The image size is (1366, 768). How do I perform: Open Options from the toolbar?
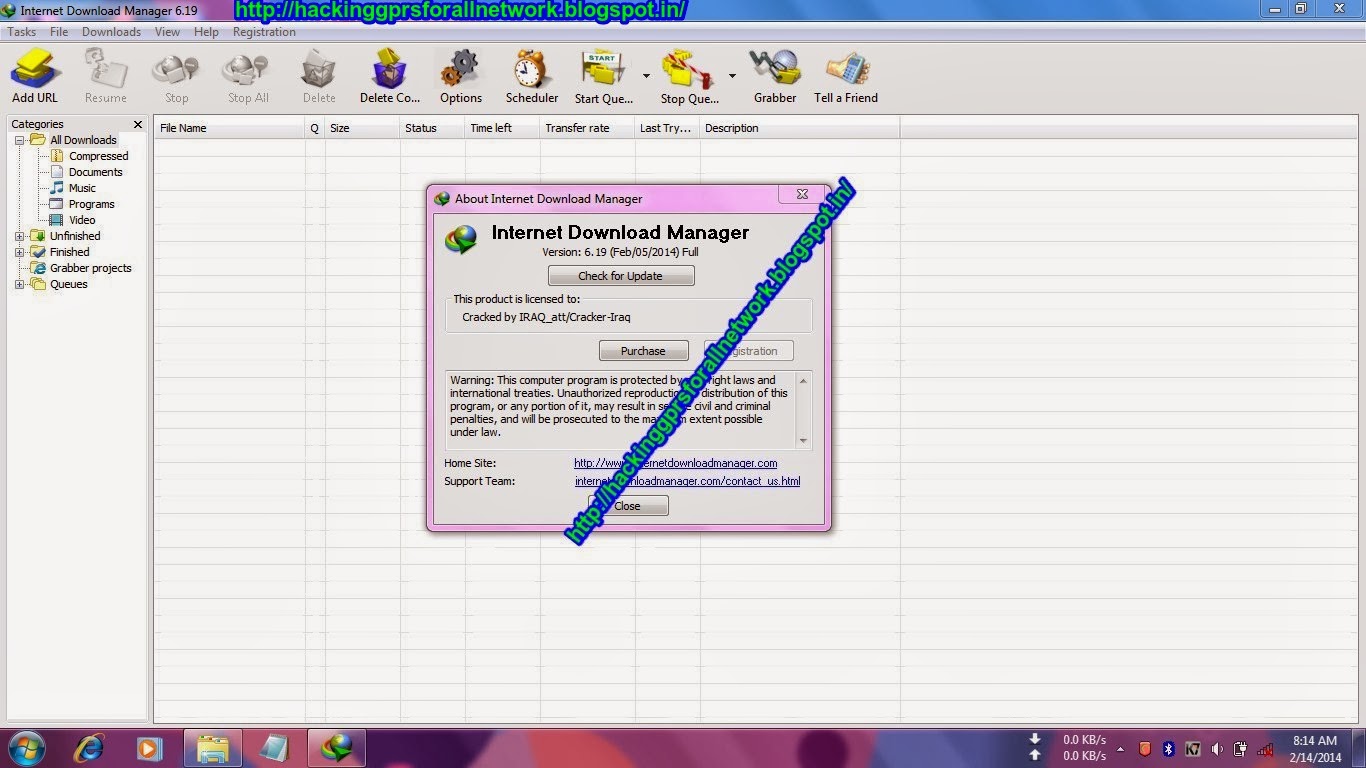(461, 77)
